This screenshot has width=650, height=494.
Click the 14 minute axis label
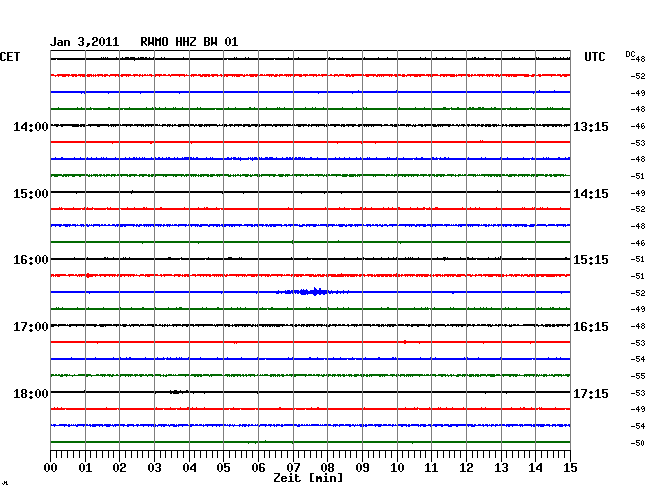coord(535,468)
